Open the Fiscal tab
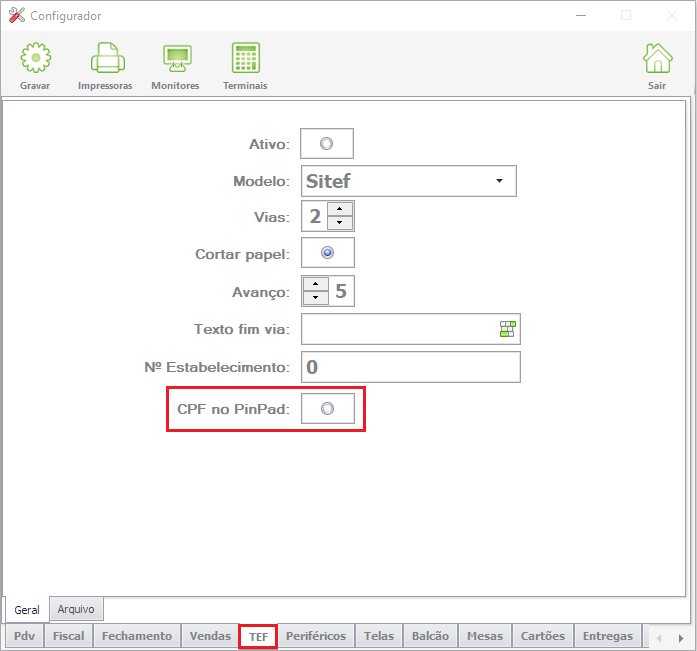The width and height of the screenshot is (697, 651). pyautogui.click(x=68, y=636)
